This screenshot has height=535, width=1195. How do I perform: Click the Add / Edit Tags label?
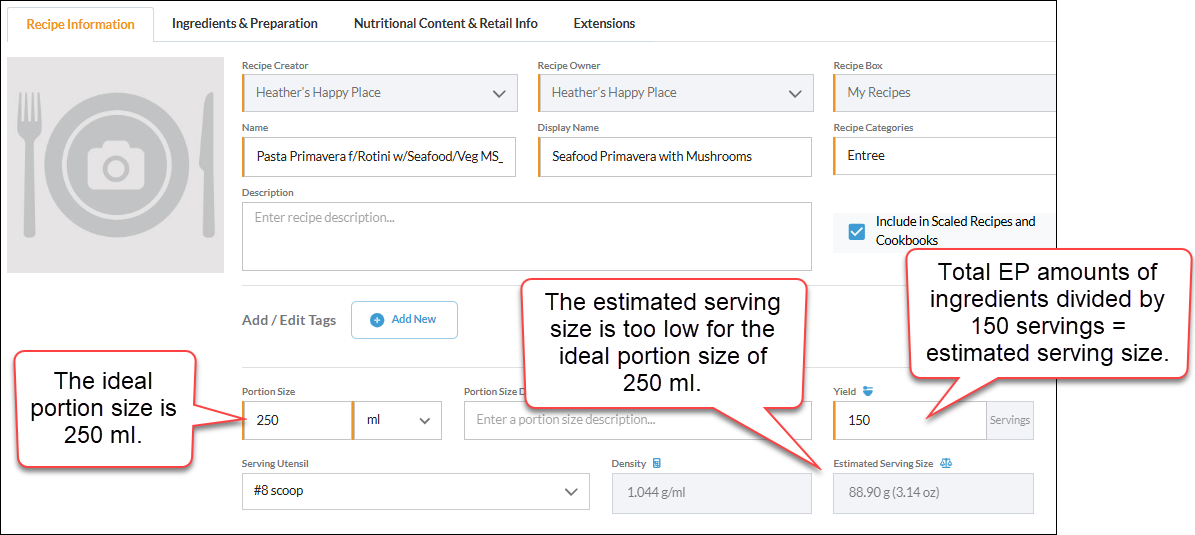coord(289,321)
